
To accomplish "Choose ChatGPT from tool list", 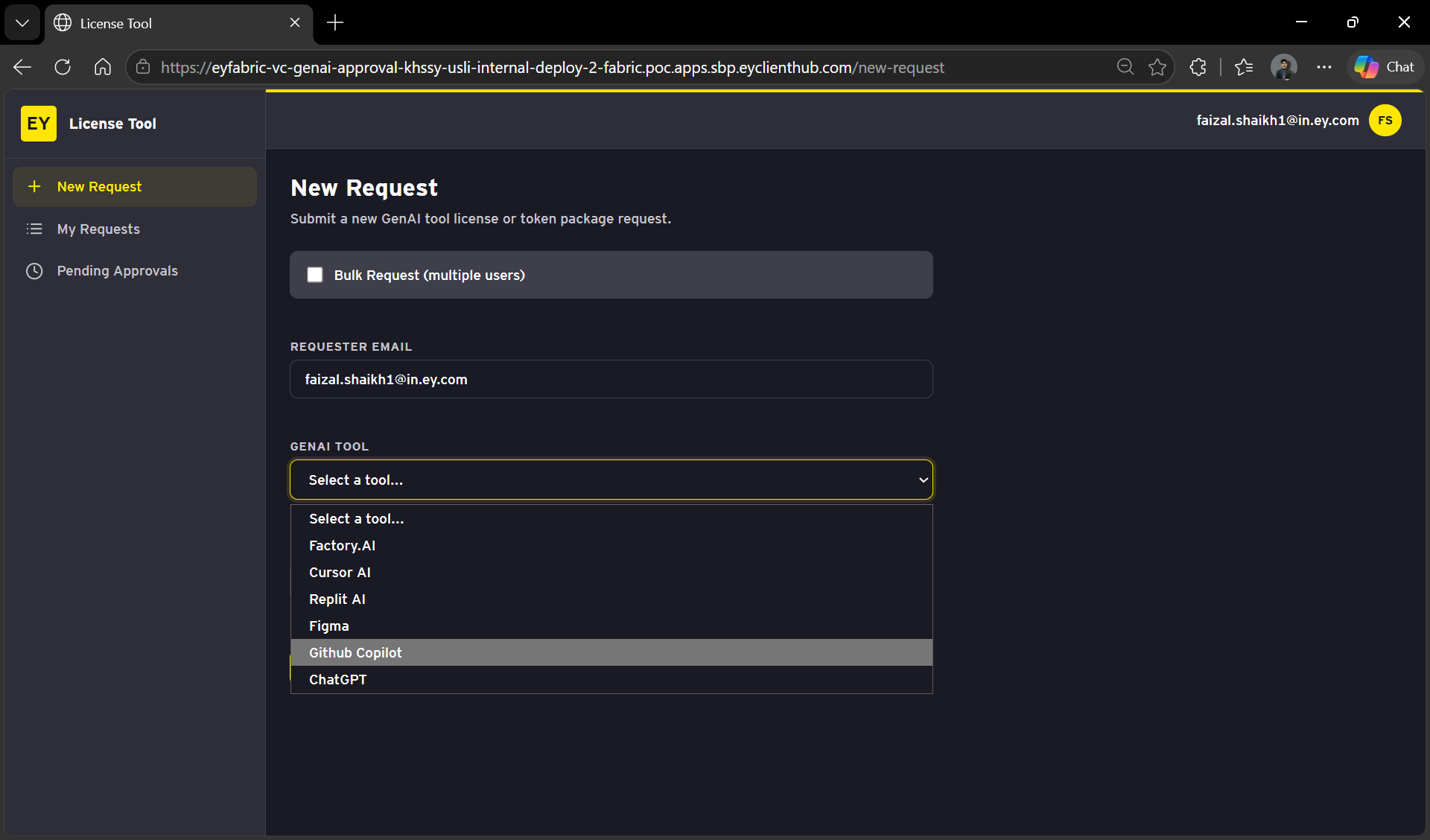I will (x=611, y=680).
